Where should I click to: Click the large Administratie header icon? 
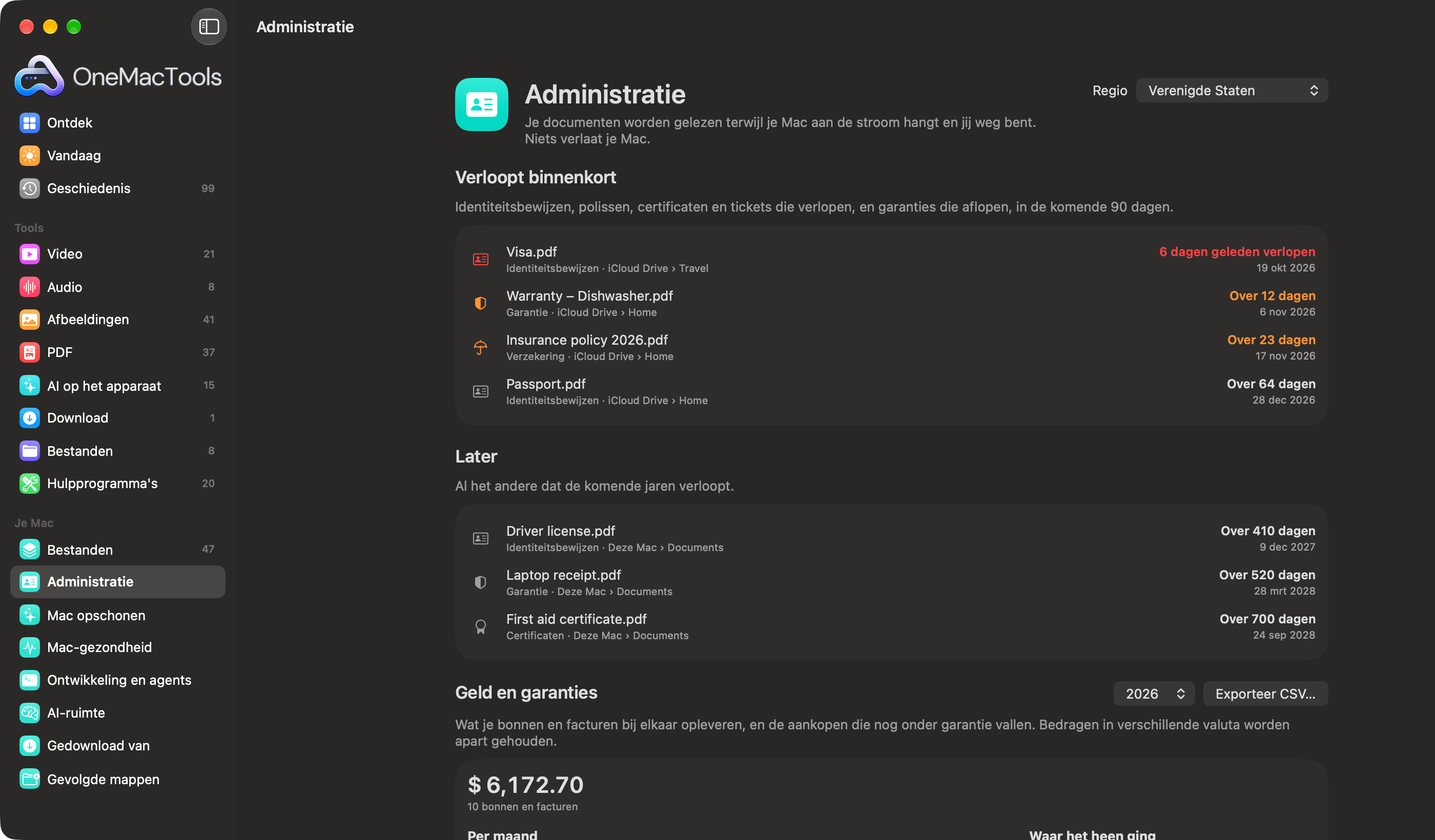481,104
